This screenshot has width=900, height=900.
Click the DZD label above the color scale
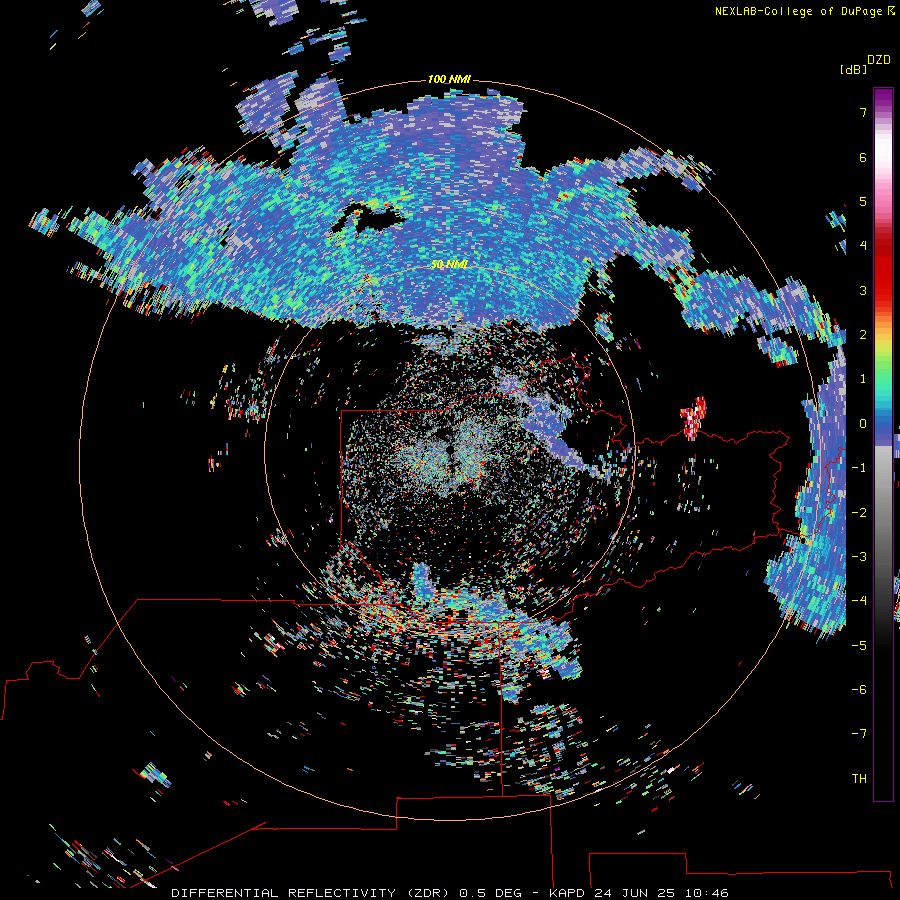click(x=879, y=60)
